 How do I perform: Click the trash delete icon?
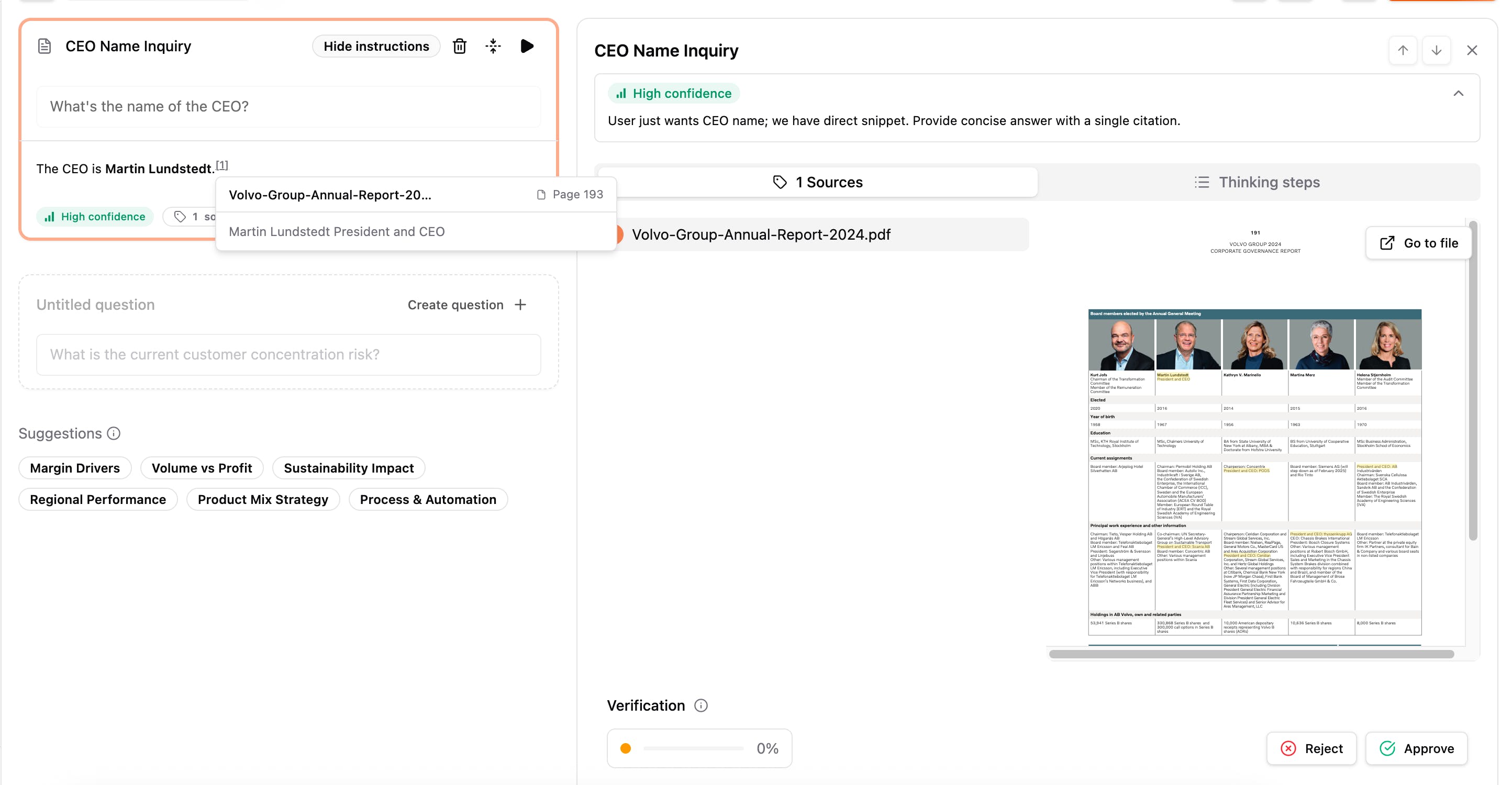[460, 47]
